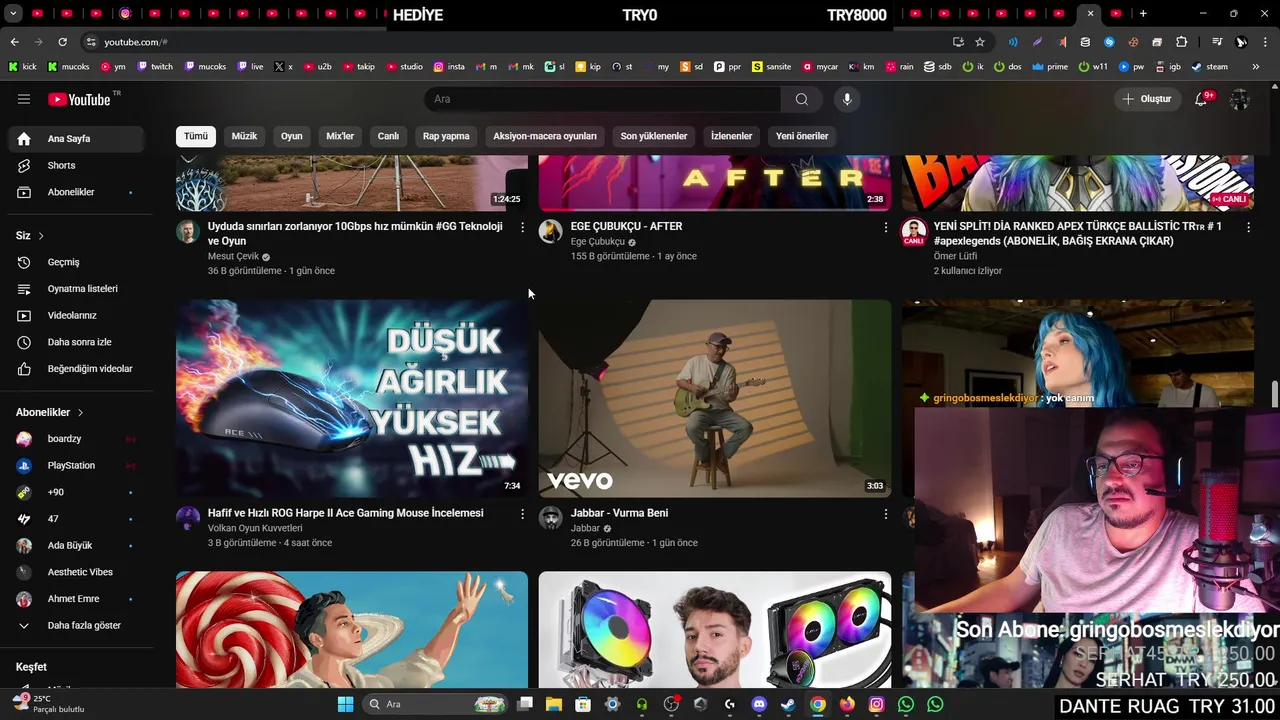Open the notifications bell
The image size is (1280, 720).
pos(1203,99)
